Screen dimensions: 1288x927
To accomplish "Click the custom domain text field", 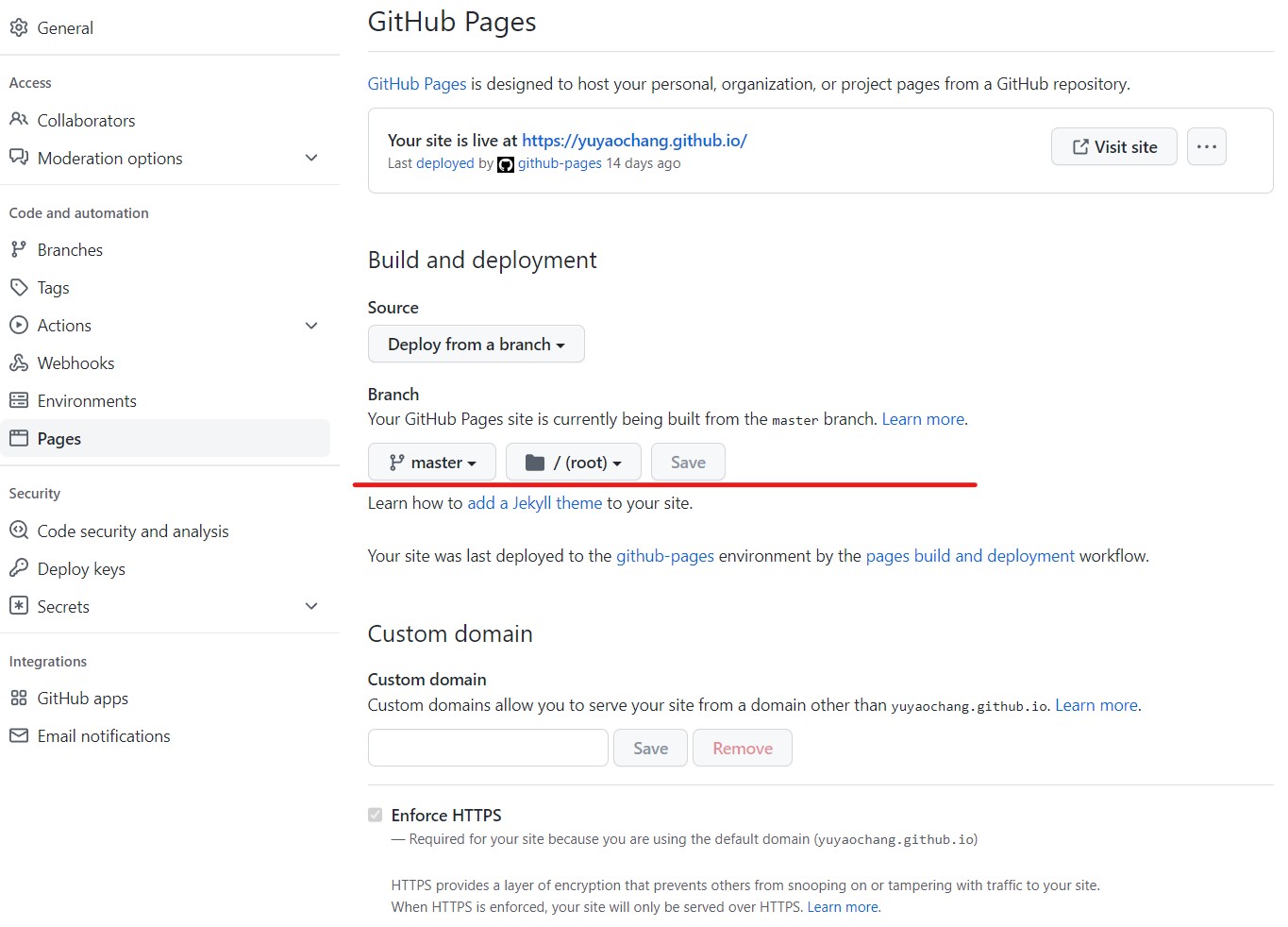I will point(488,748).
